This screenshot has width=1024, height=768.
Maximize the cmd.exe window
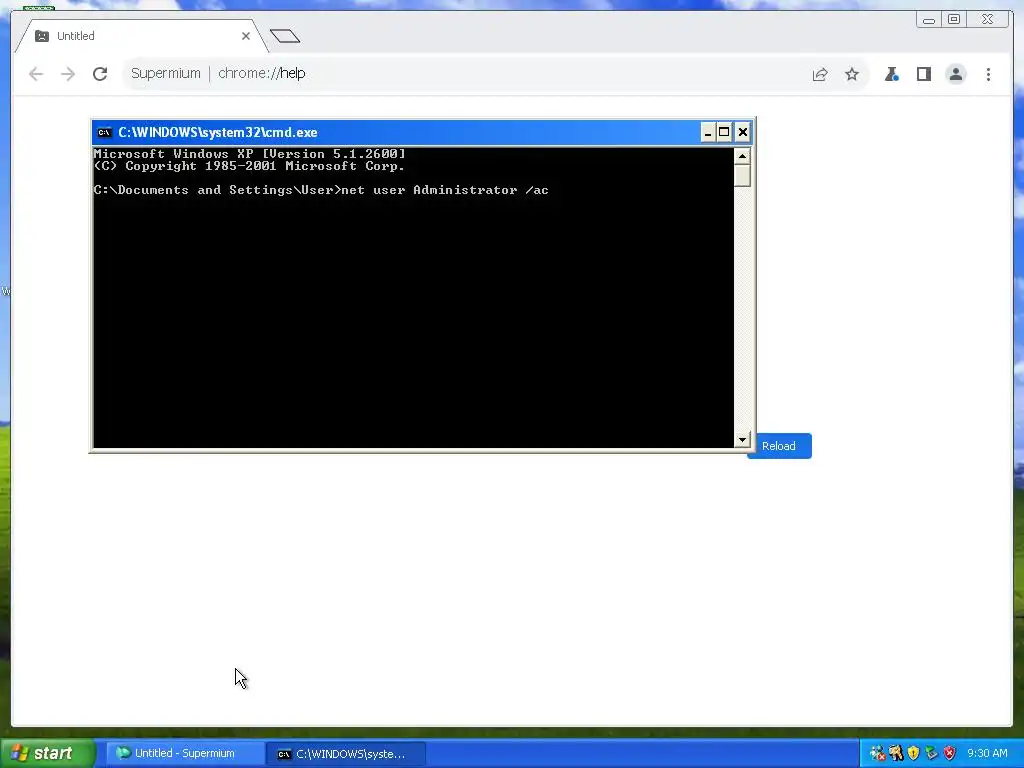(x=724, y=133)
